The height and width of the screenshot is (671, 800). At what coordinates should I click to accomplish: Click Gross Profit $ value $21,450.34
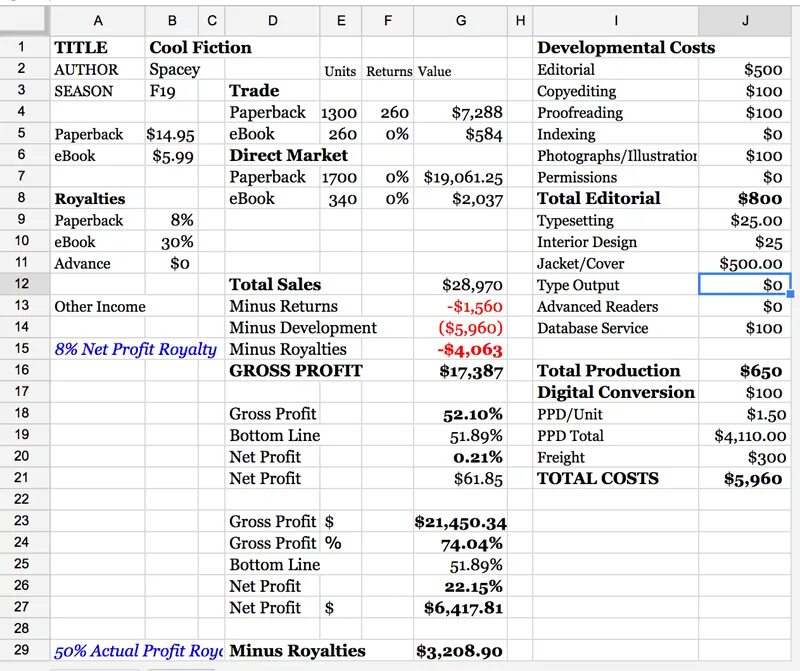pyautogui.click(x=460, y=521)
